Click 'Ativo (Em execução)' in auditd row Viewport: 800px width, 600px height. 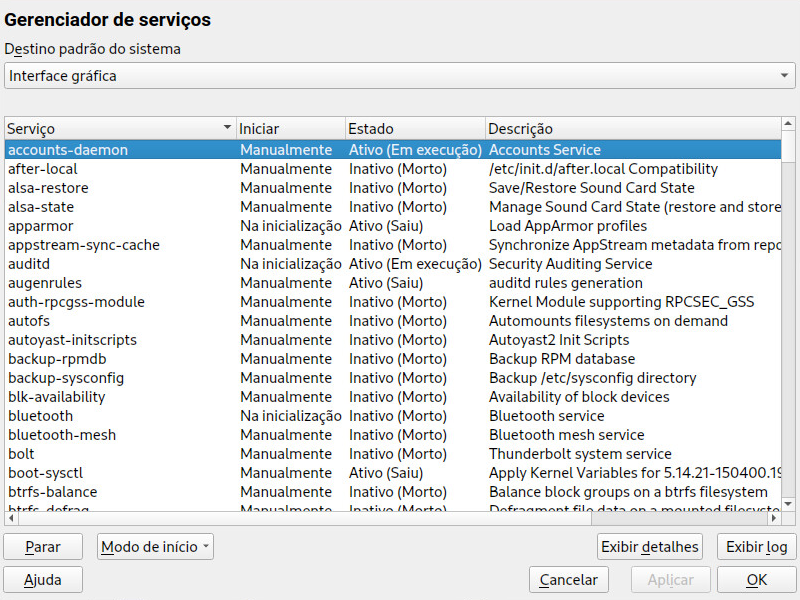[x=415, y=264]
